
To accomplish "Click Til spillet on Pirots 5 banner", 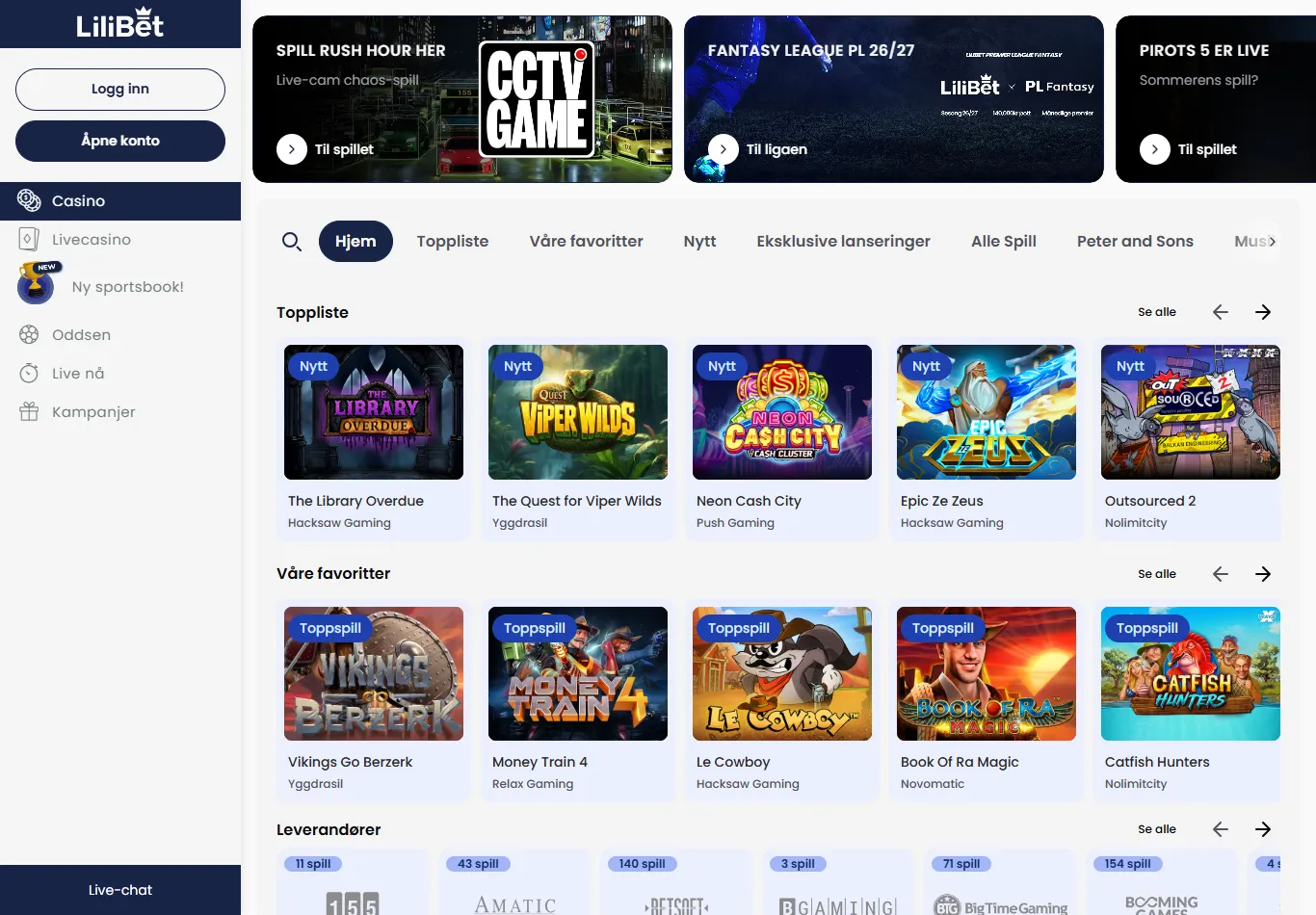I will point(1207,149).
